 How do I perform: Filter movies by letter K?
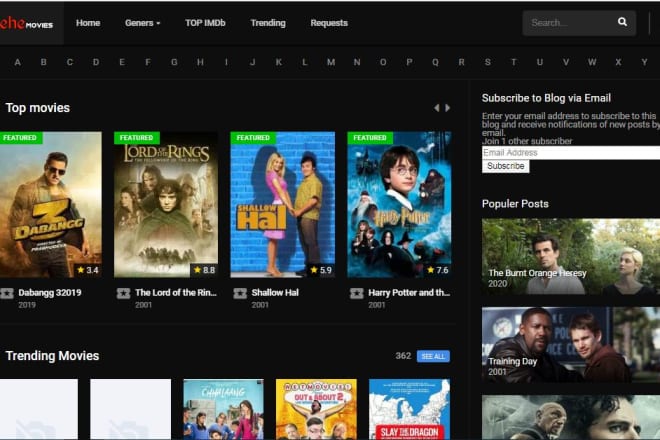click(279, 62)
